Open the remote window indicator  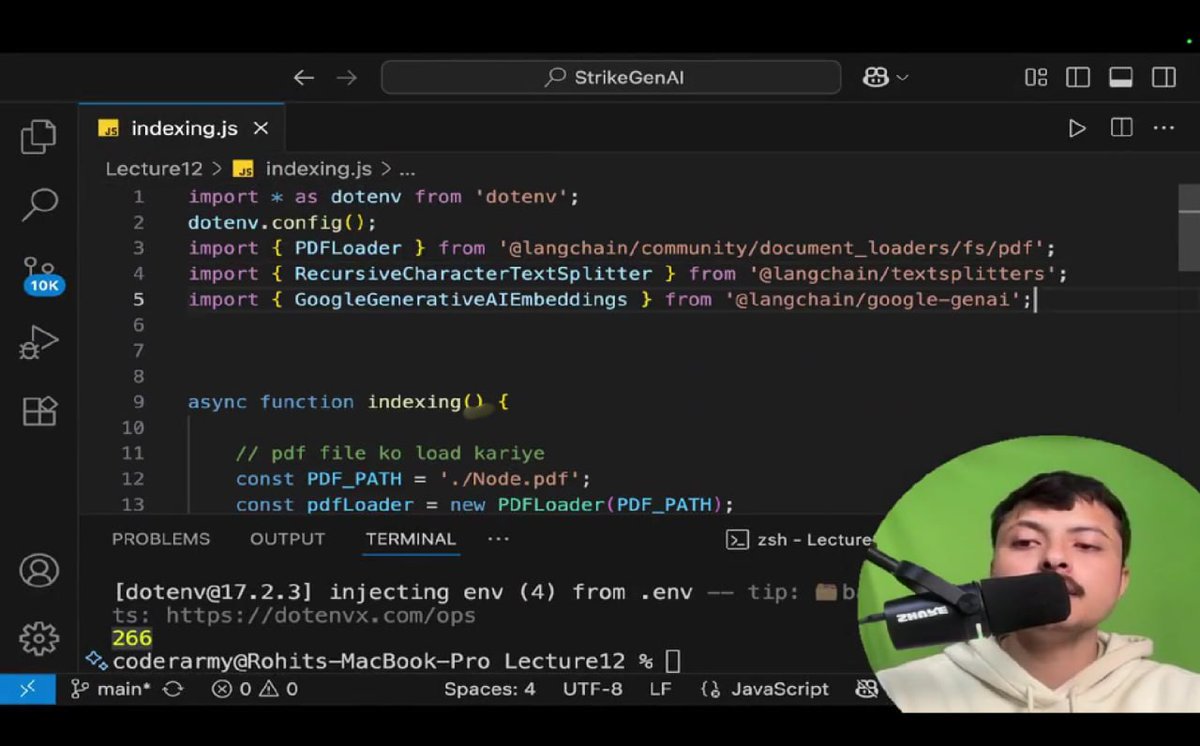point(27,689)
